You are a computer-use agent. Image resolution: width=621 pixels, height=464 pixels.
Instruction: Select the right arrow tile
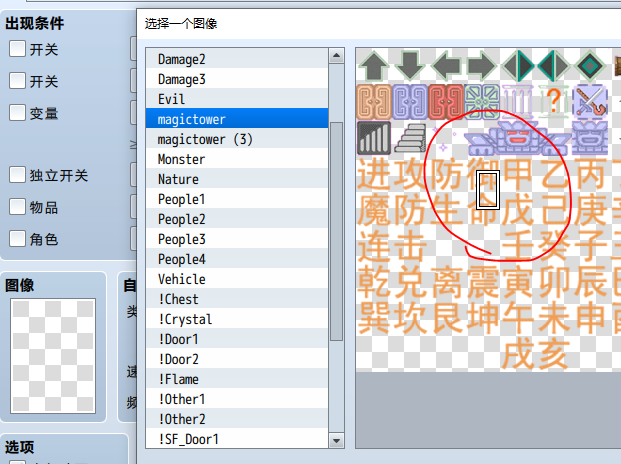(482, 66)
